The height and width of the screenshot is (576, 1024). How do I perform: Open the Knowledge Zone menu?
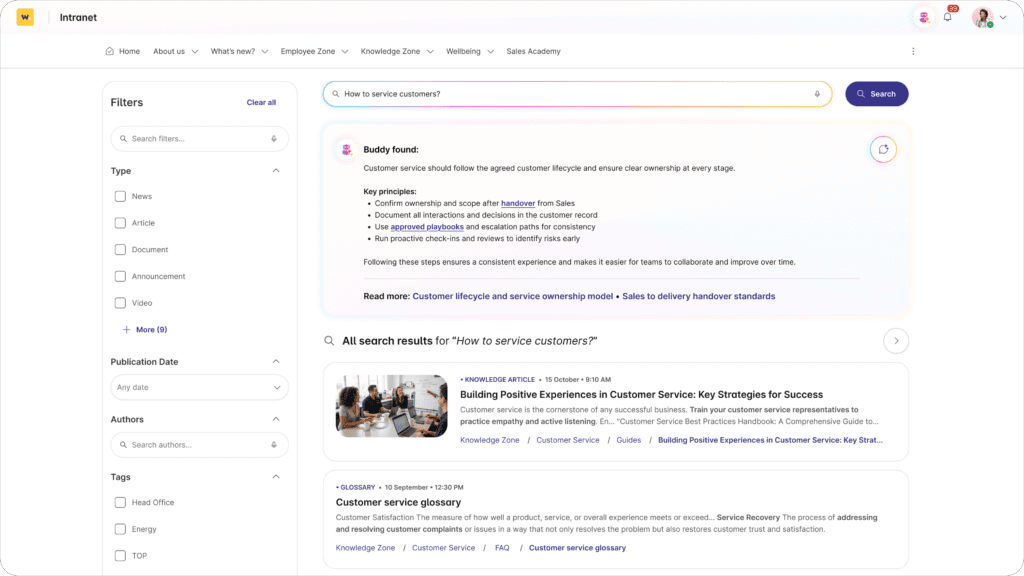tap(389, 51)
